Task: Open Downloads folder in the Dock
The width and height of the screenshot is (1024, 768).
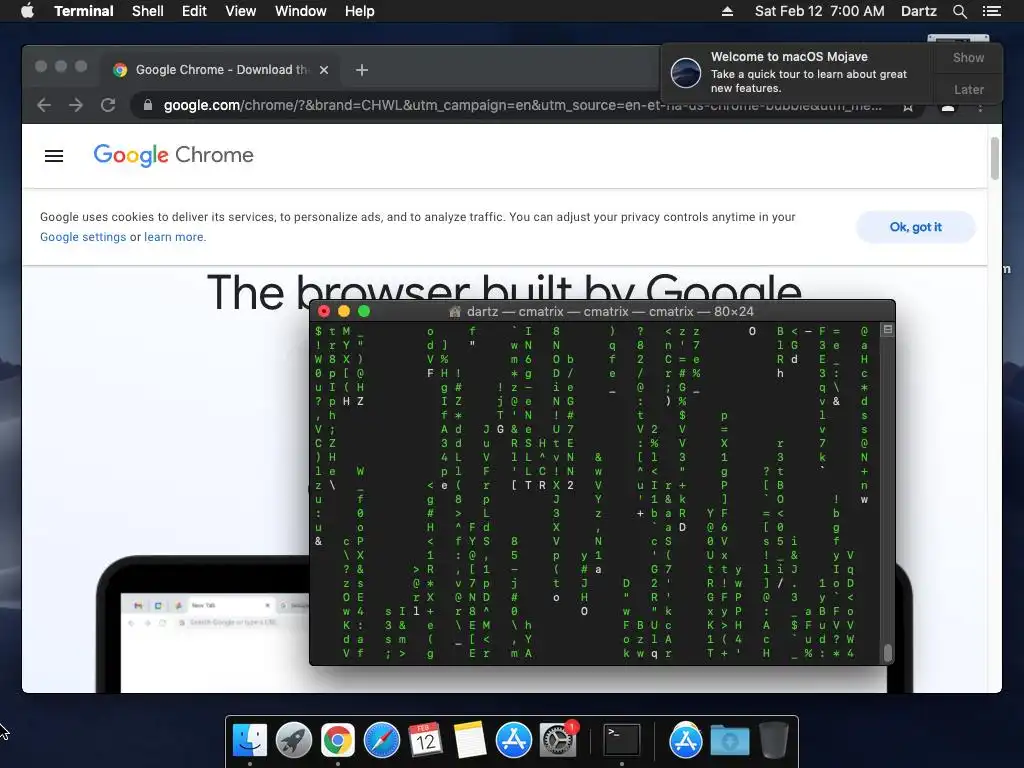Action: 729,740
